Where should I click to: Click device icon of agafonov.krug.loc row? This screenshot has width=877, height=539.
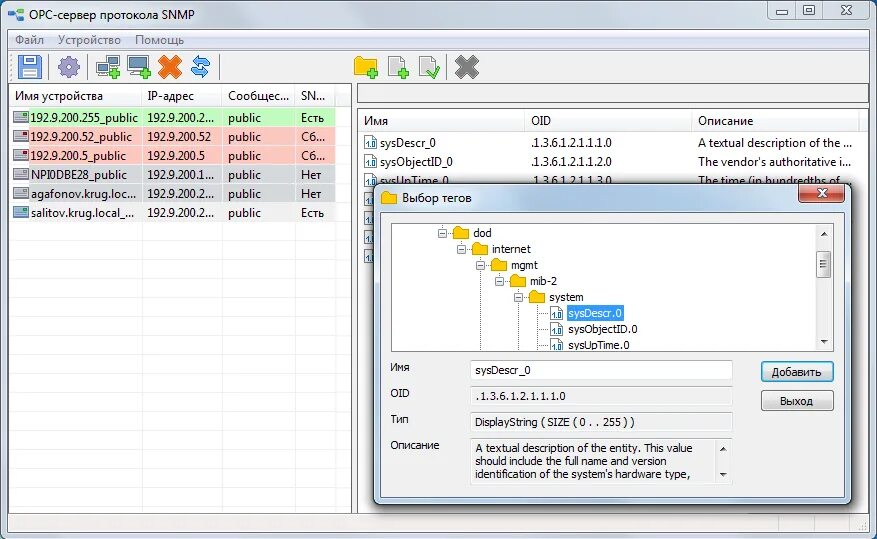coord(21,193)
